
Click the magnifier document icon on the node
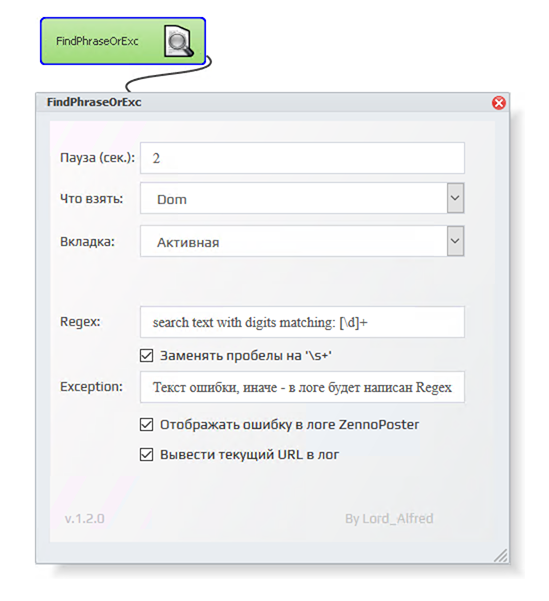[x=179, y=41]
